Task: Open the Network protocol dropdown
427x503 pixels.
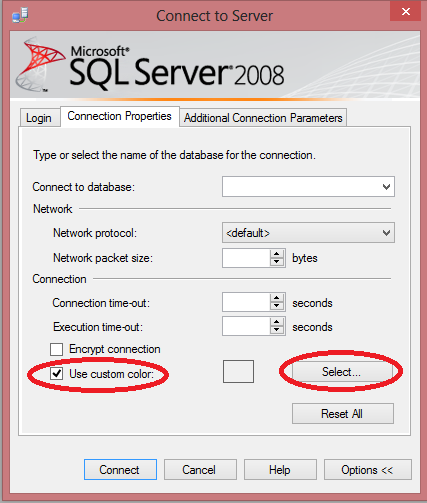Action: 308,233
